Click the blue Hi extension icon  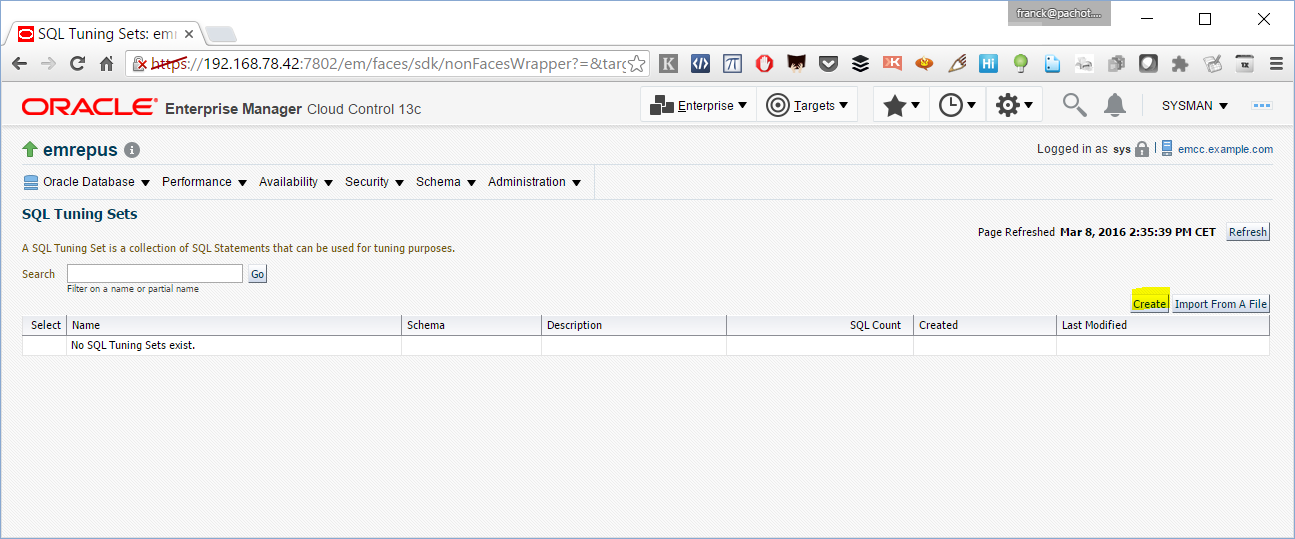988,63
